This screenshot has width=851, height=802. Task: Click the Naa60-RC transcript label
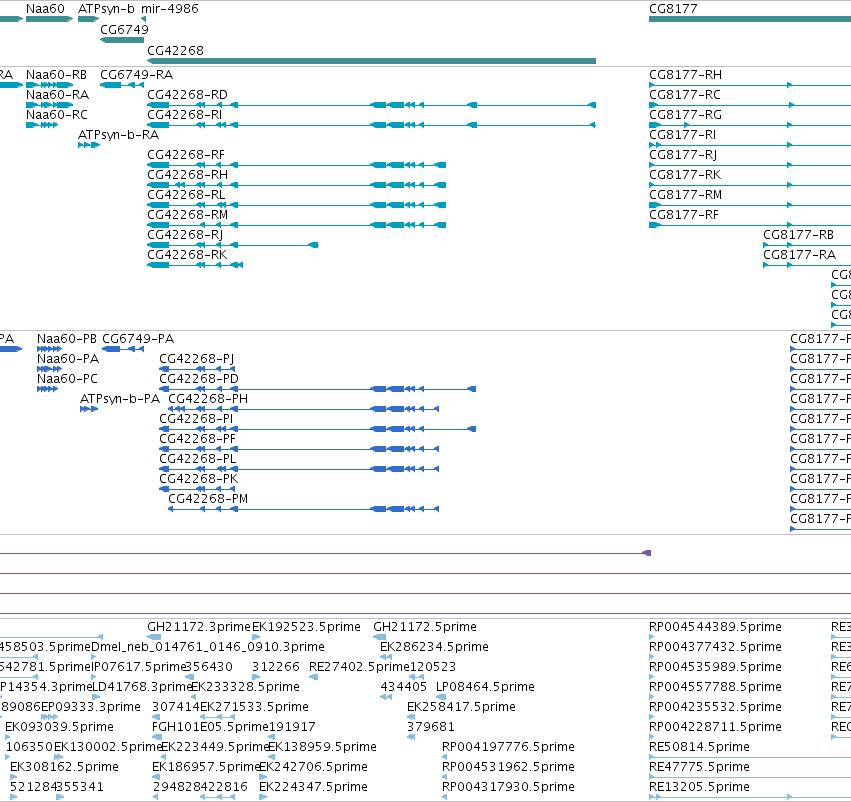pyautogui.click(x=56, y=114)
